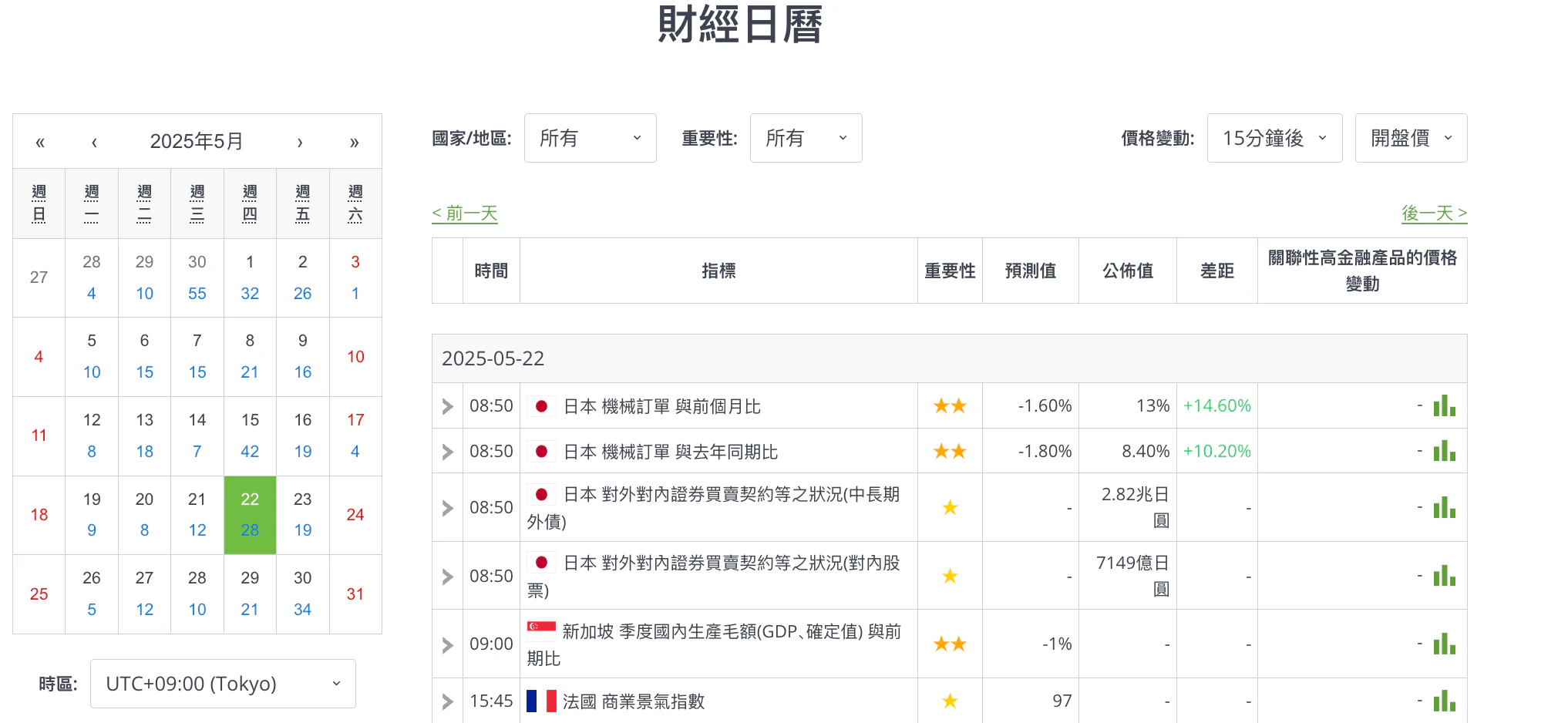This screenshot has width=1568, height=723.
Task: Open the 15分鐘後 price change dropdown
Action: click(x=1274, y=138)
